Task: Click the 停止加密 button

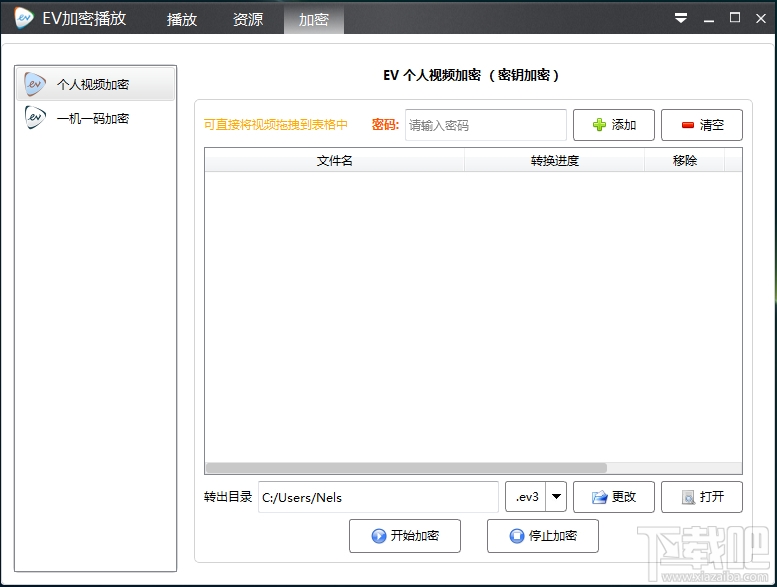Action: pos(543,536)
